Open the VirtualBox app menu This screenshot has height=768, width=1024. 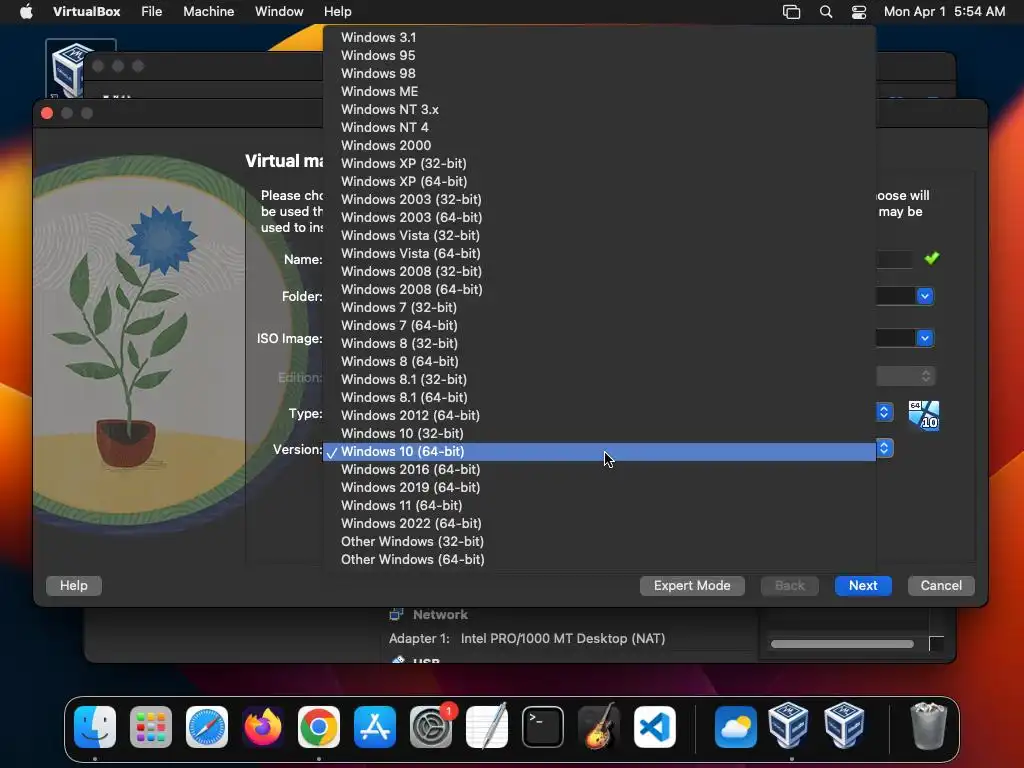click(x=86, y=12)
